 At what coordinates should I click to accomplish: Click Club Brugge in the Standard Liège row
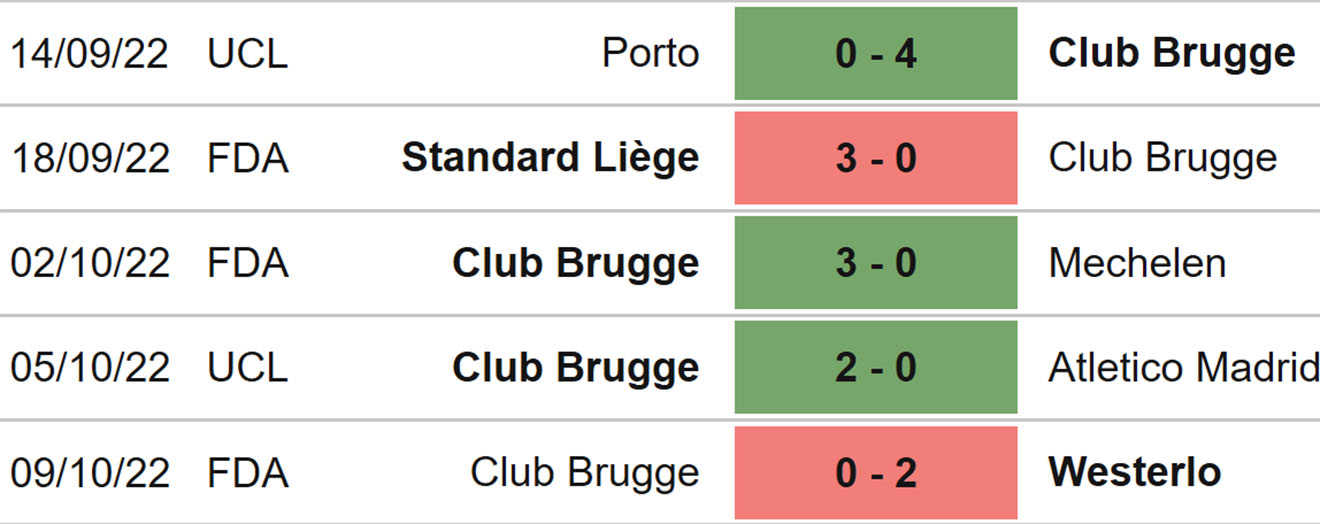pyautogui.click(x=1162, y=158)
